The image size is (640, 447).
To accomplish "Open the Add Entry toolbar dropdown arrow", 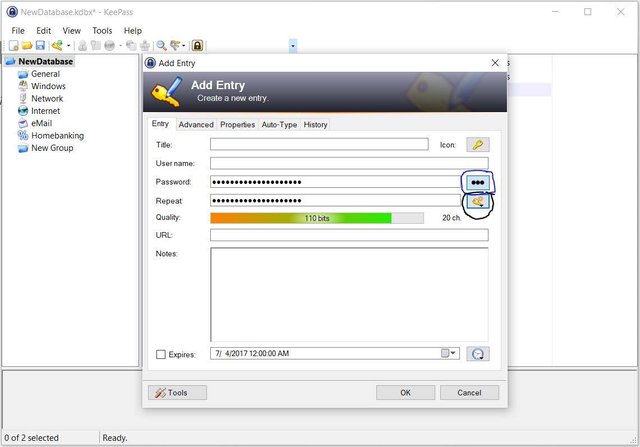I will pyautogui.click(x=69, y=46).
